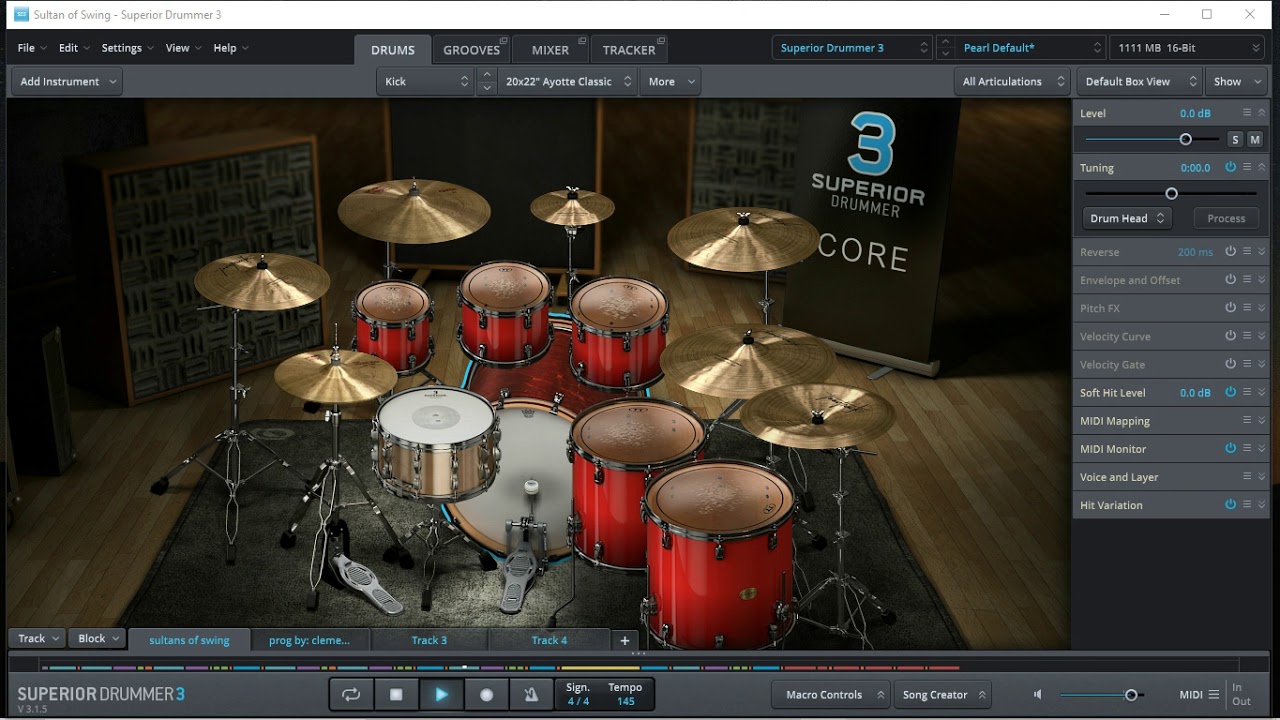
Task: Solo the instrument with the S button
Action: click(1236, 140)
